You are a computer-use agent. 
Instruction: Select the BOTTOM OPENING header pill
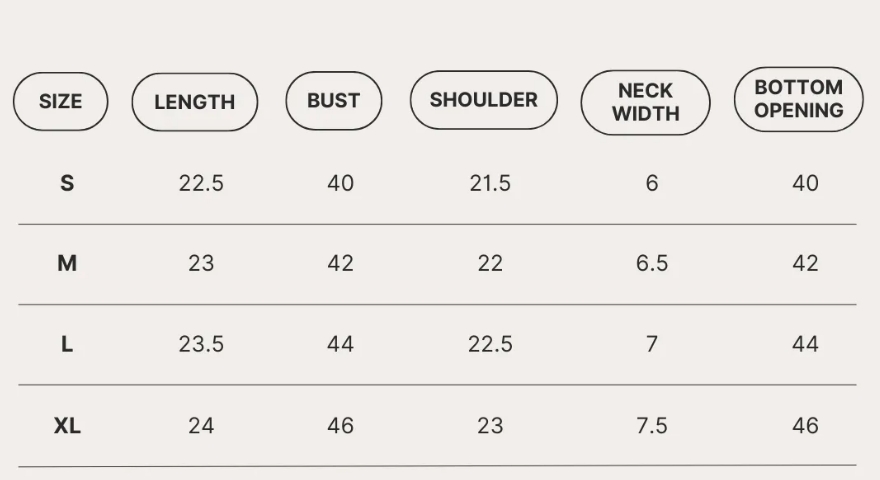[799, 99]
